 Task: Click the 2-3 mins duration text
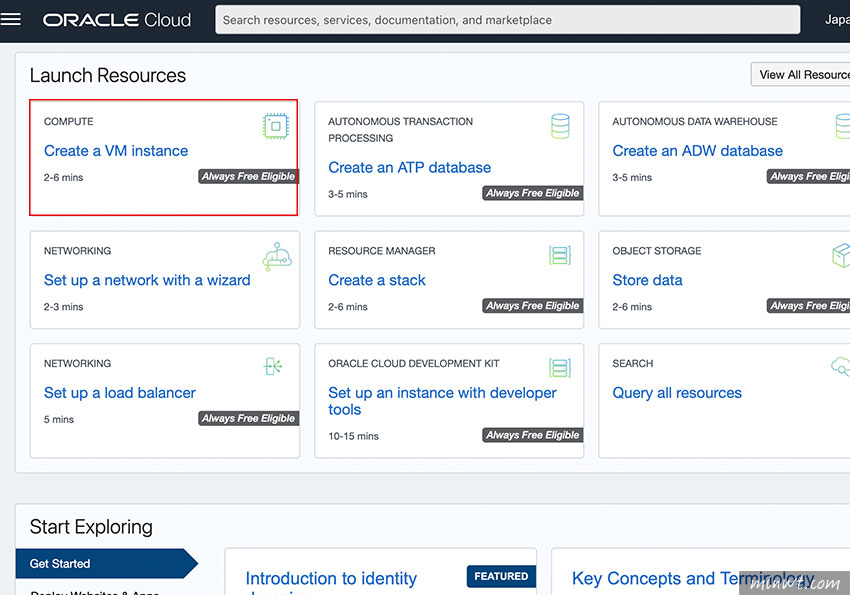63,307
